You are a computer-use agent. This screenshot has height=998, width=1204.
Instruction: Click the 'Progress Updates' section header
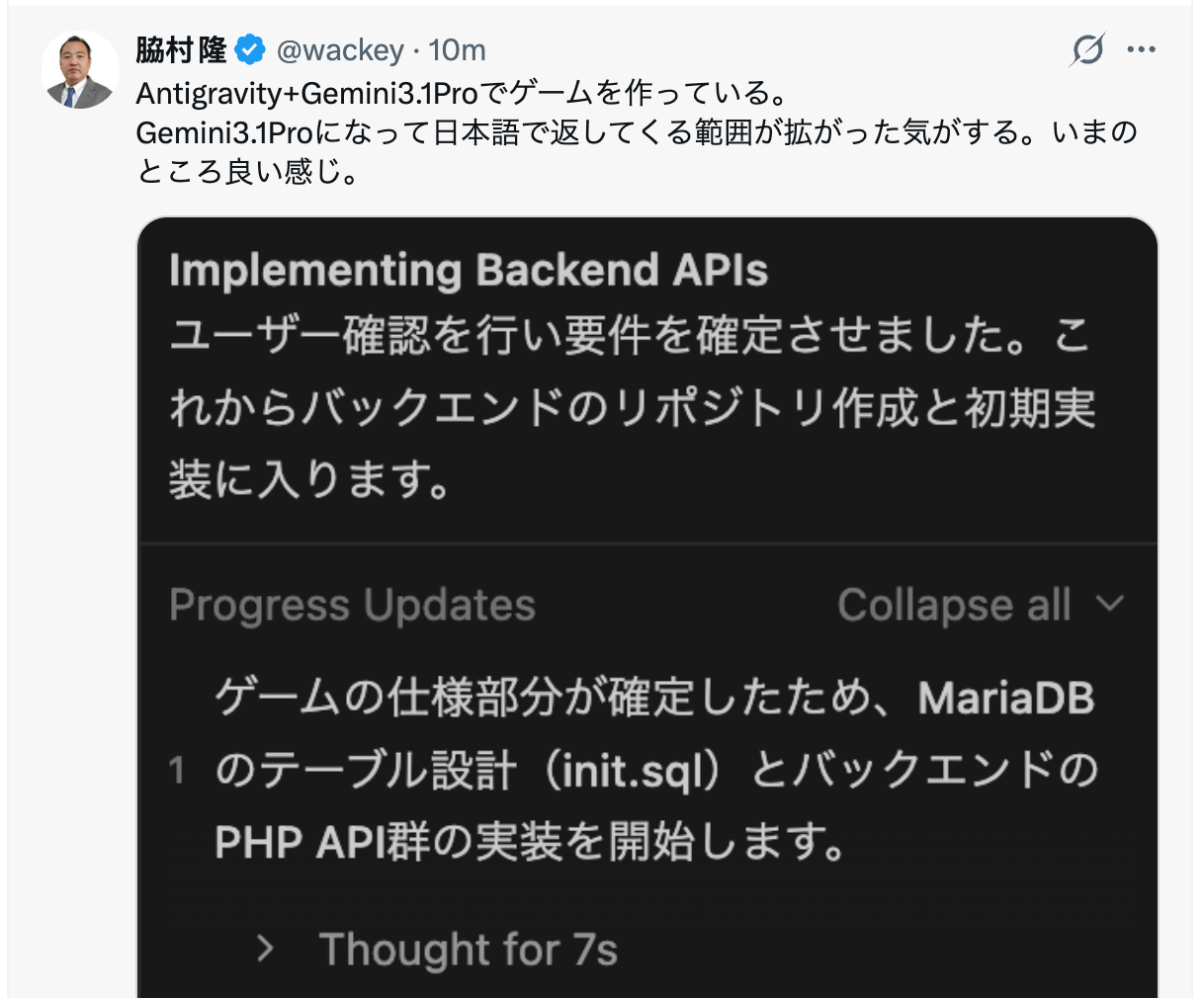click(x=352, y=604)
